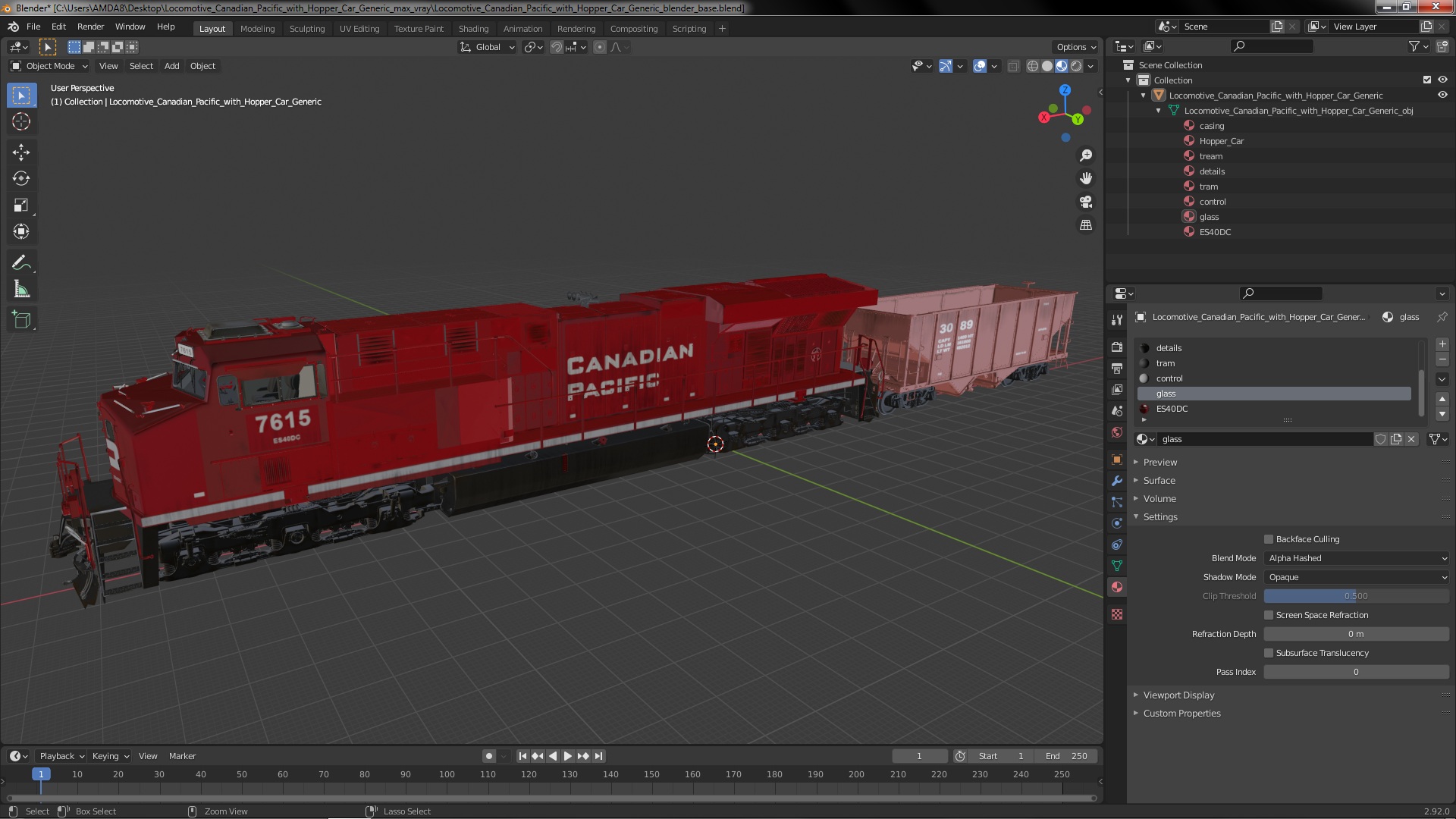Expand the Volume panel

coord(1159,498)
